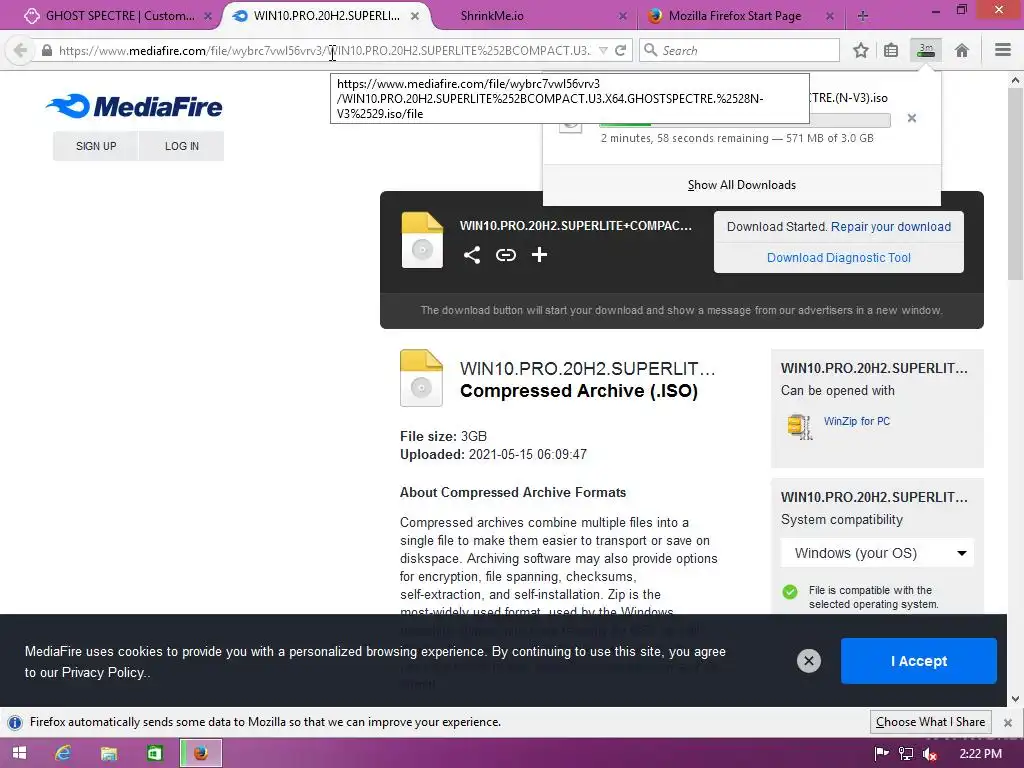This screenshot has width=1024, height=768.
Task: Click the Compressed Archive file icon
Action: pos(421,378)
